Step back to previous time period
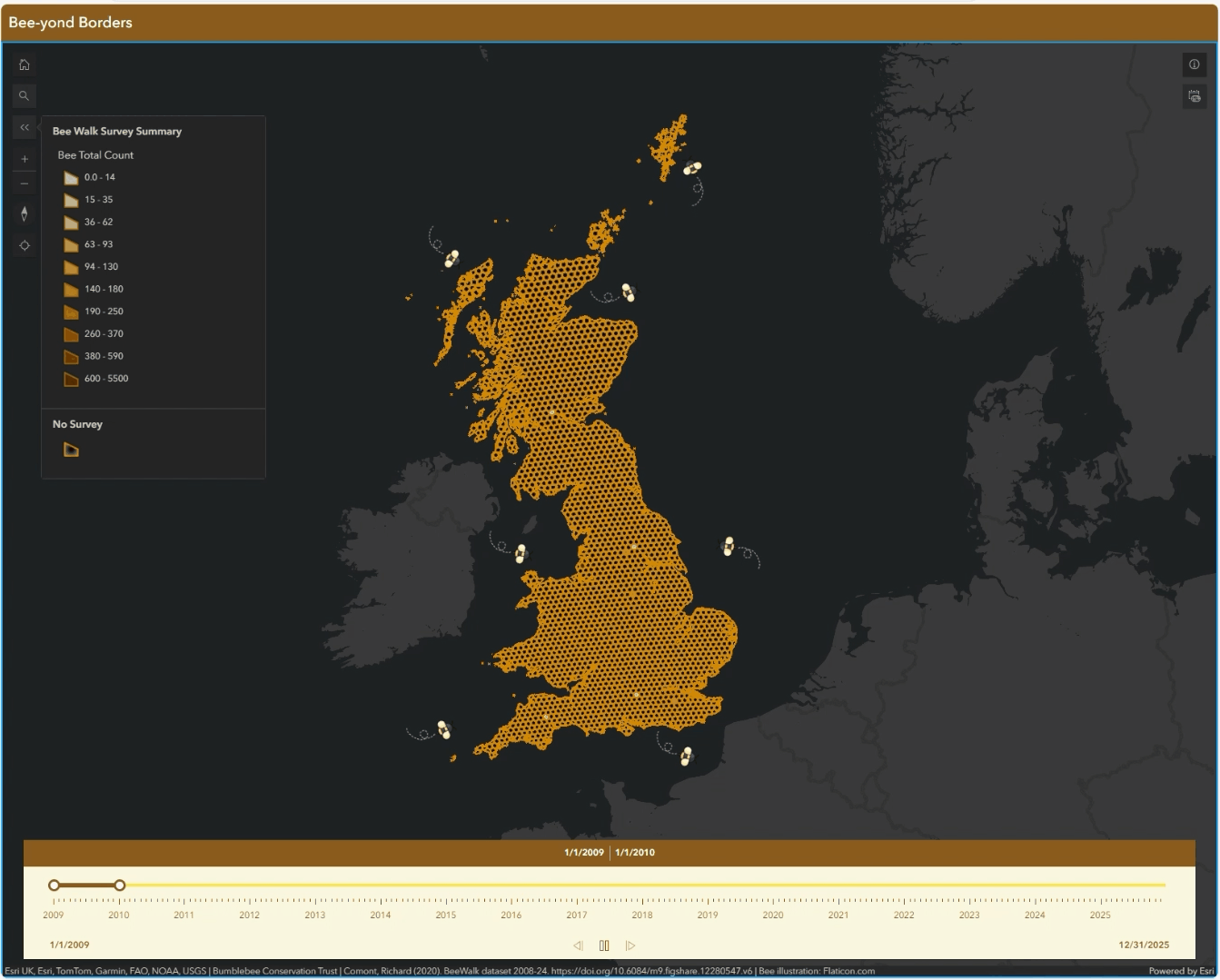The image size is (1220, 980). [578, 945]
